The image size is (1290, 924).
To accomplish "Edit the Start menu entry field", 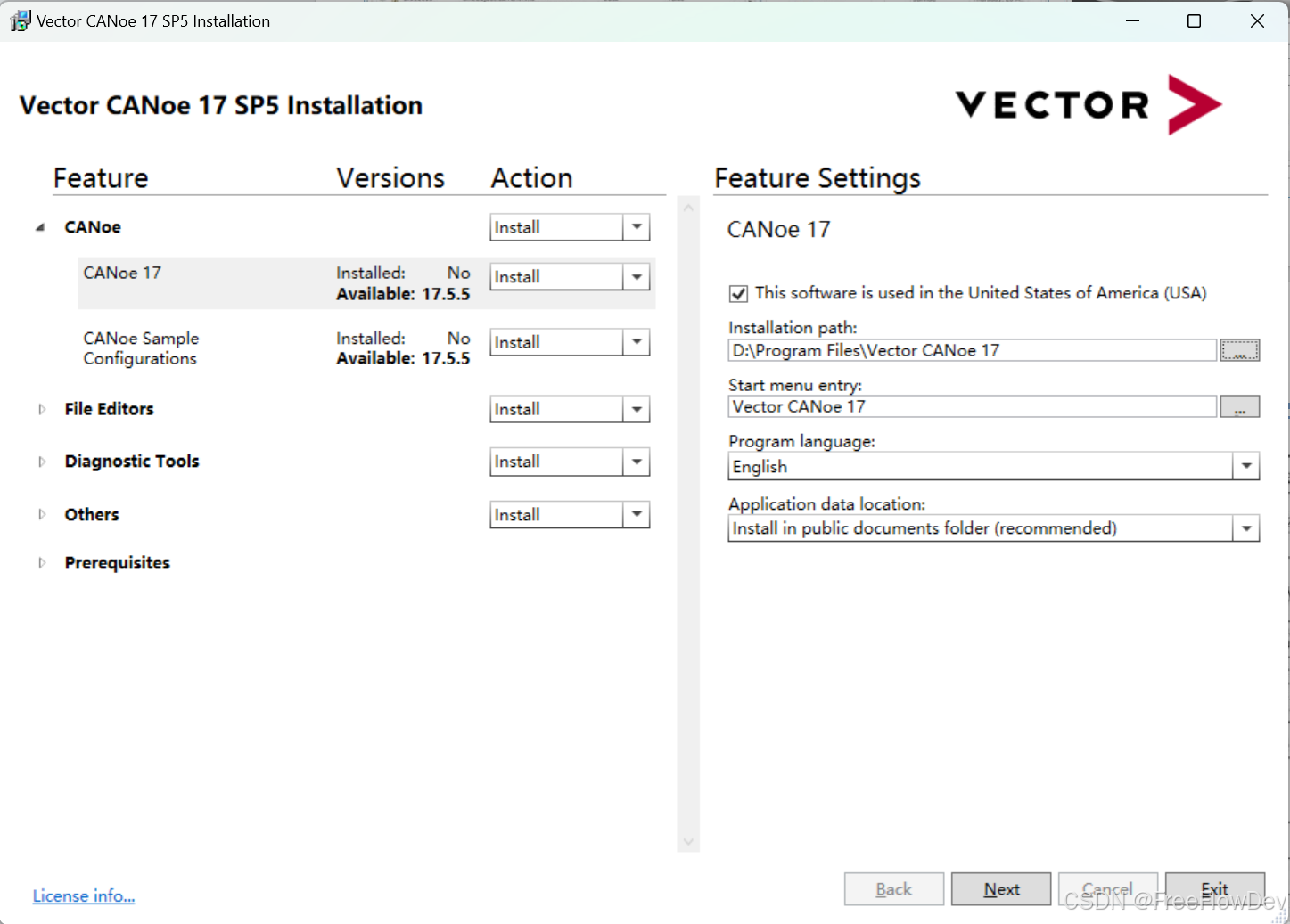I will click(973, 407).
